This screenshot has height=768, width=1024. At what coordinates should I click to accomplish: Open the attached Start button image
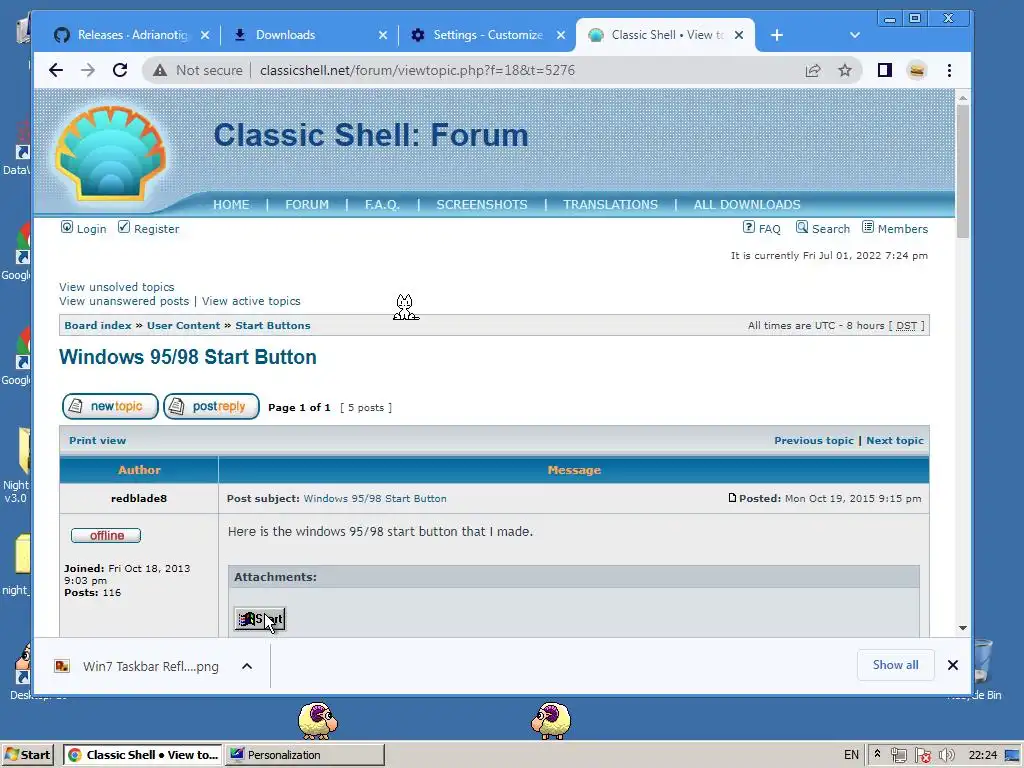click(260, 619)
